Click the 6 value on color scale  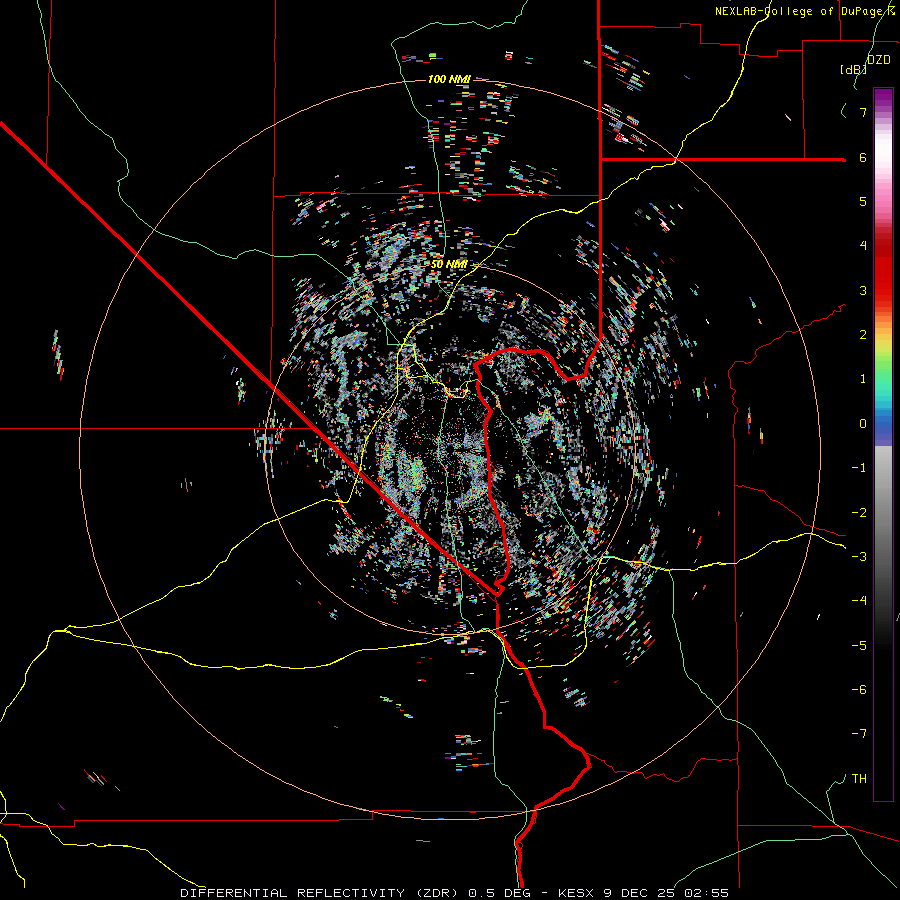(863, 157)
